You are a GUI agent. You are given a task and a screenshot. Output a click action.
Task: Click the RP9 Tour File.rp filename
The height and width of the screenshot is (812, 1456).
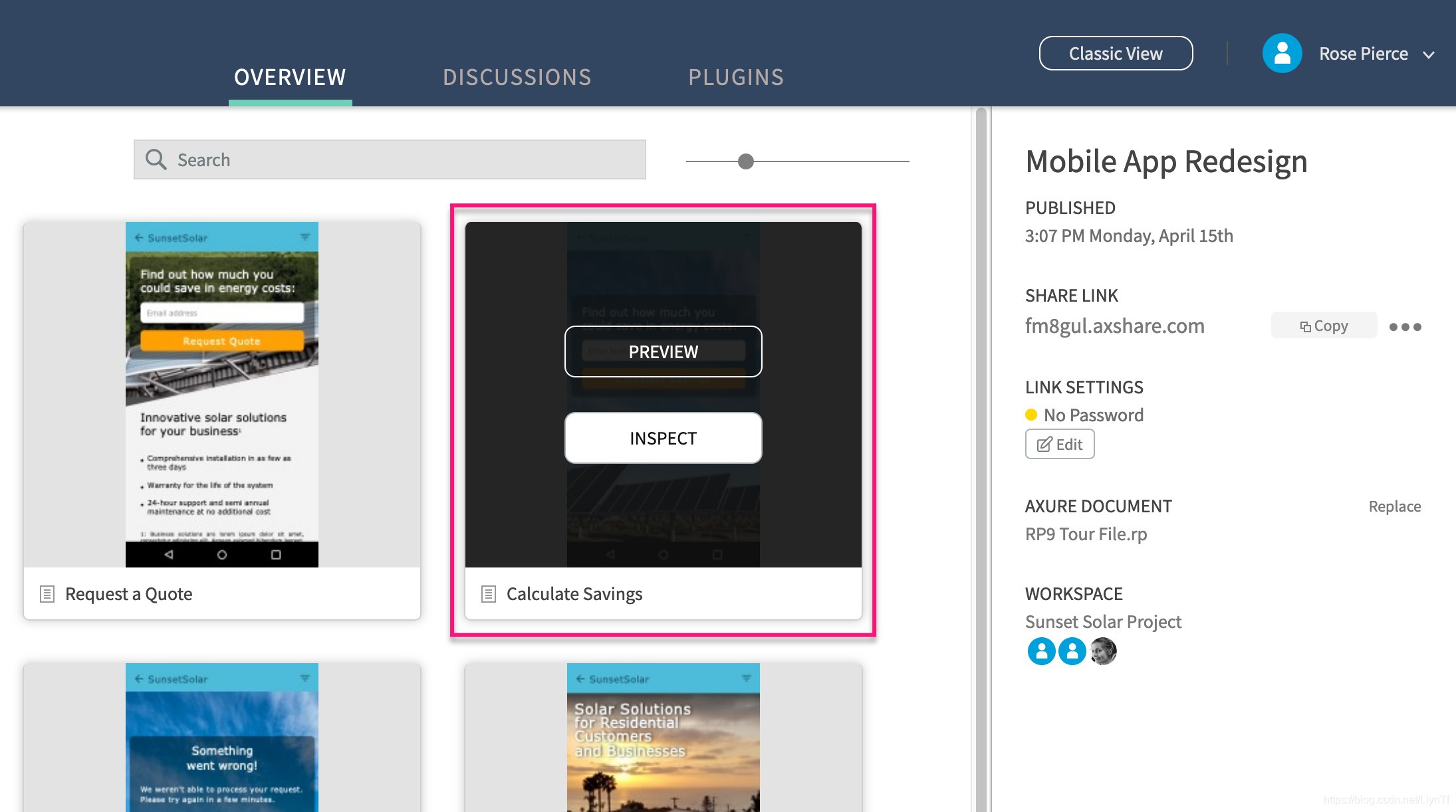pyautogui.click(x=1086, y=534)
